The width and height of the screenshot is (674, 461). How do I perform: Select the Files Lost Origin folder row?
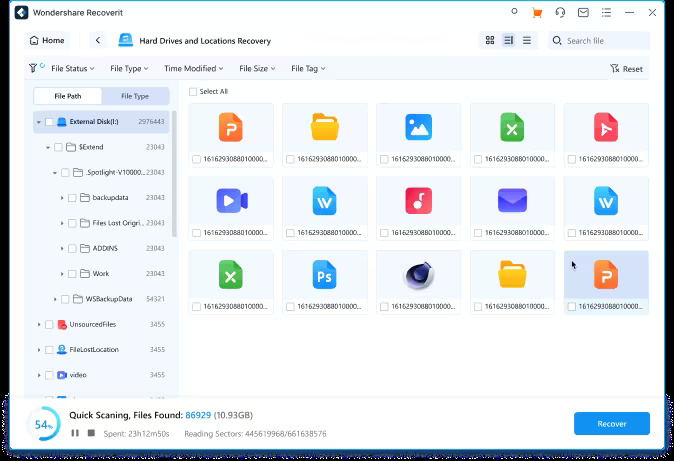(101, 223)
